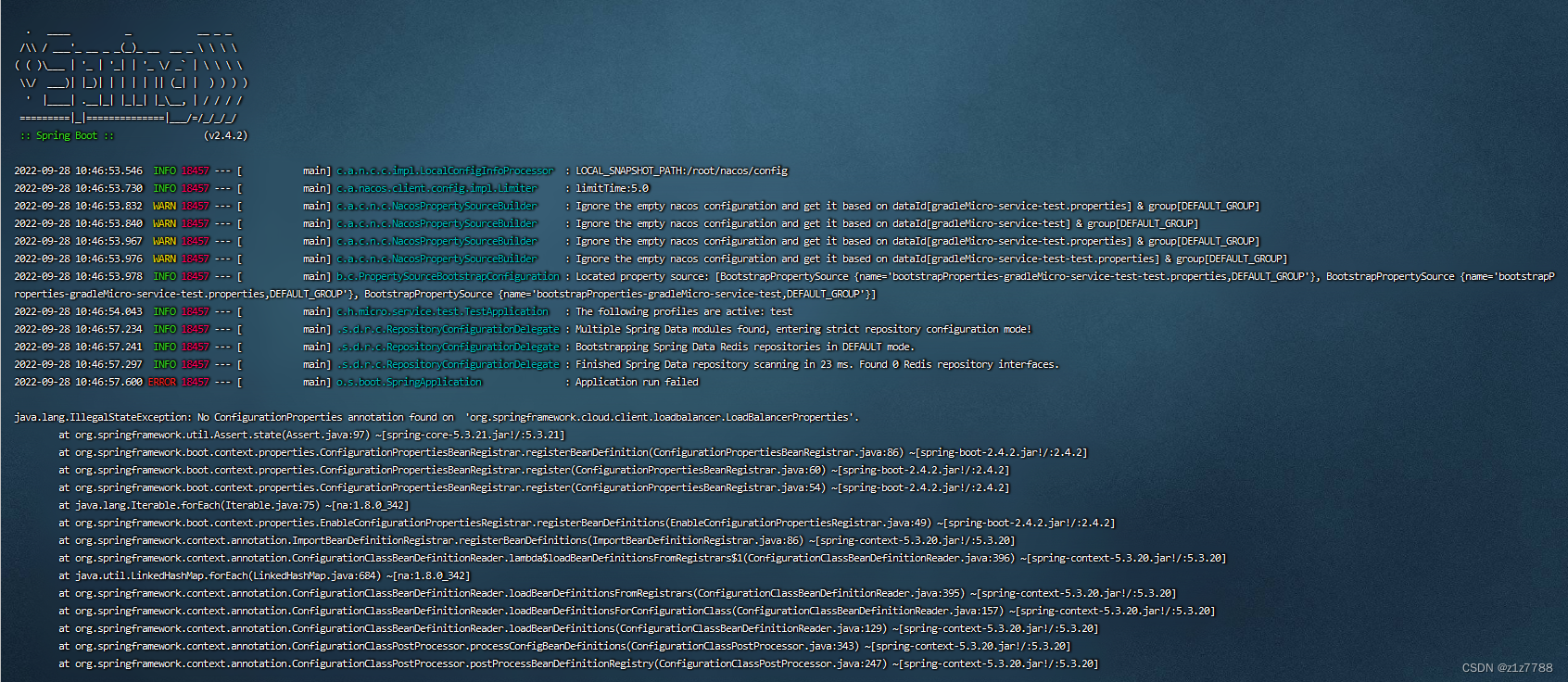Screen dimensions: 1568x682
Task: Click the postProcessBeanDefinitionRegistry stack frame
Action: coord(578,663)
